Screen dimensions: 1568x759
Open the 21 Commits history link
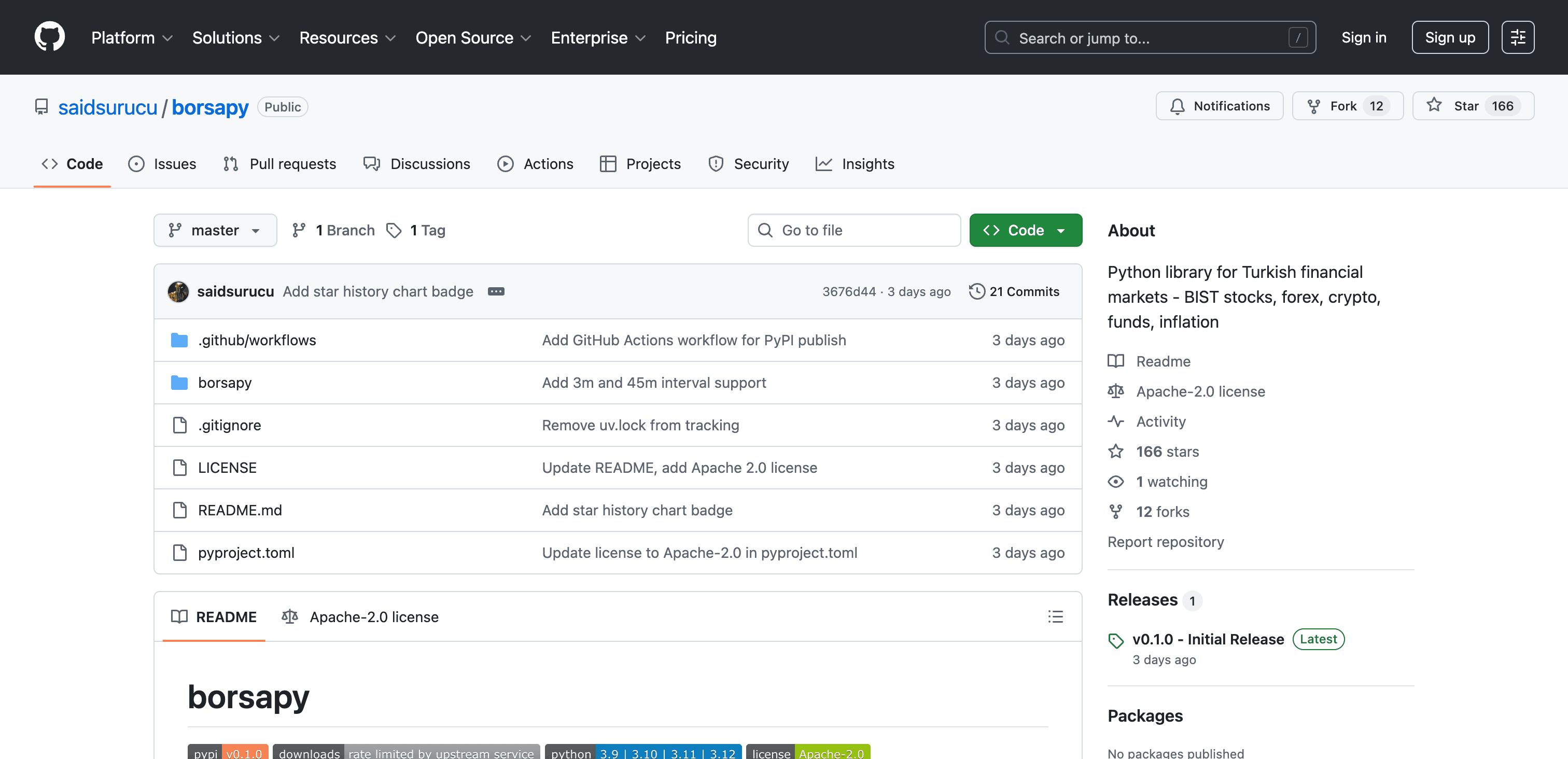click(x=1014, y=291)
